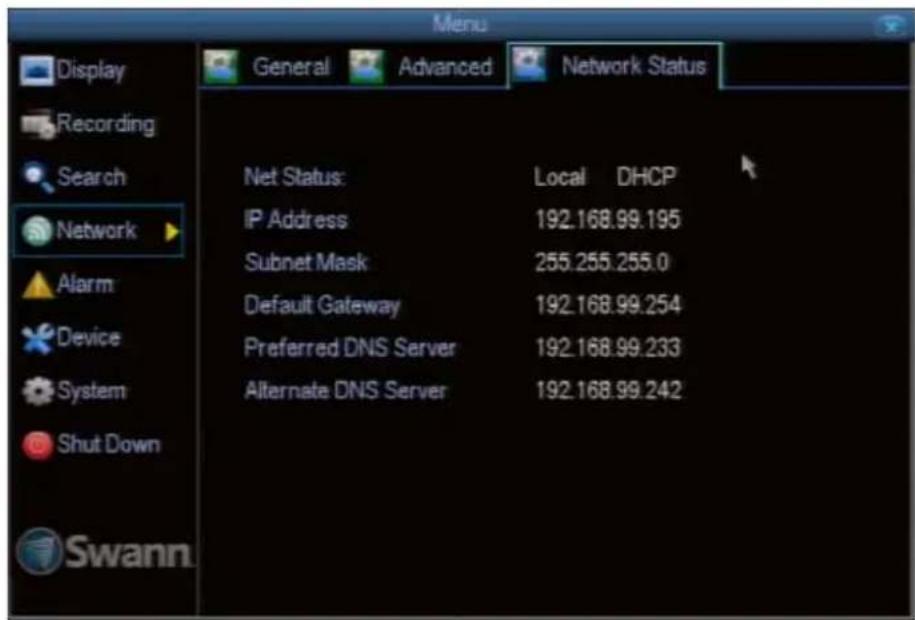This screenshot has height=620, width=915.
Task: Click the IP address 192.168.99.195
Action: tap(607, 220)
